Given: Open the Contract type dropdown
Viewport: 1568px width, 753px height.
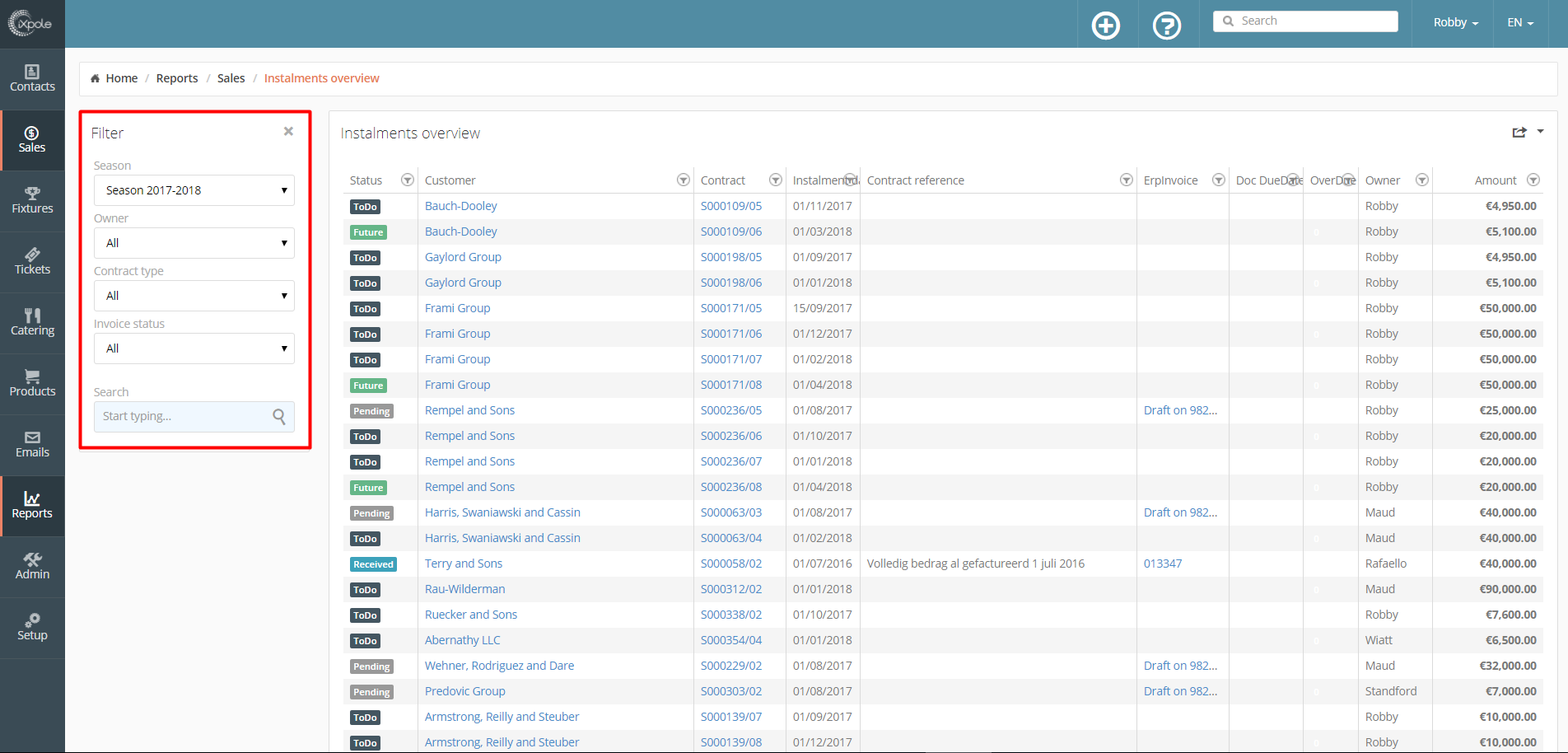Looking at the screenshot, I should (x=194, y=296).
